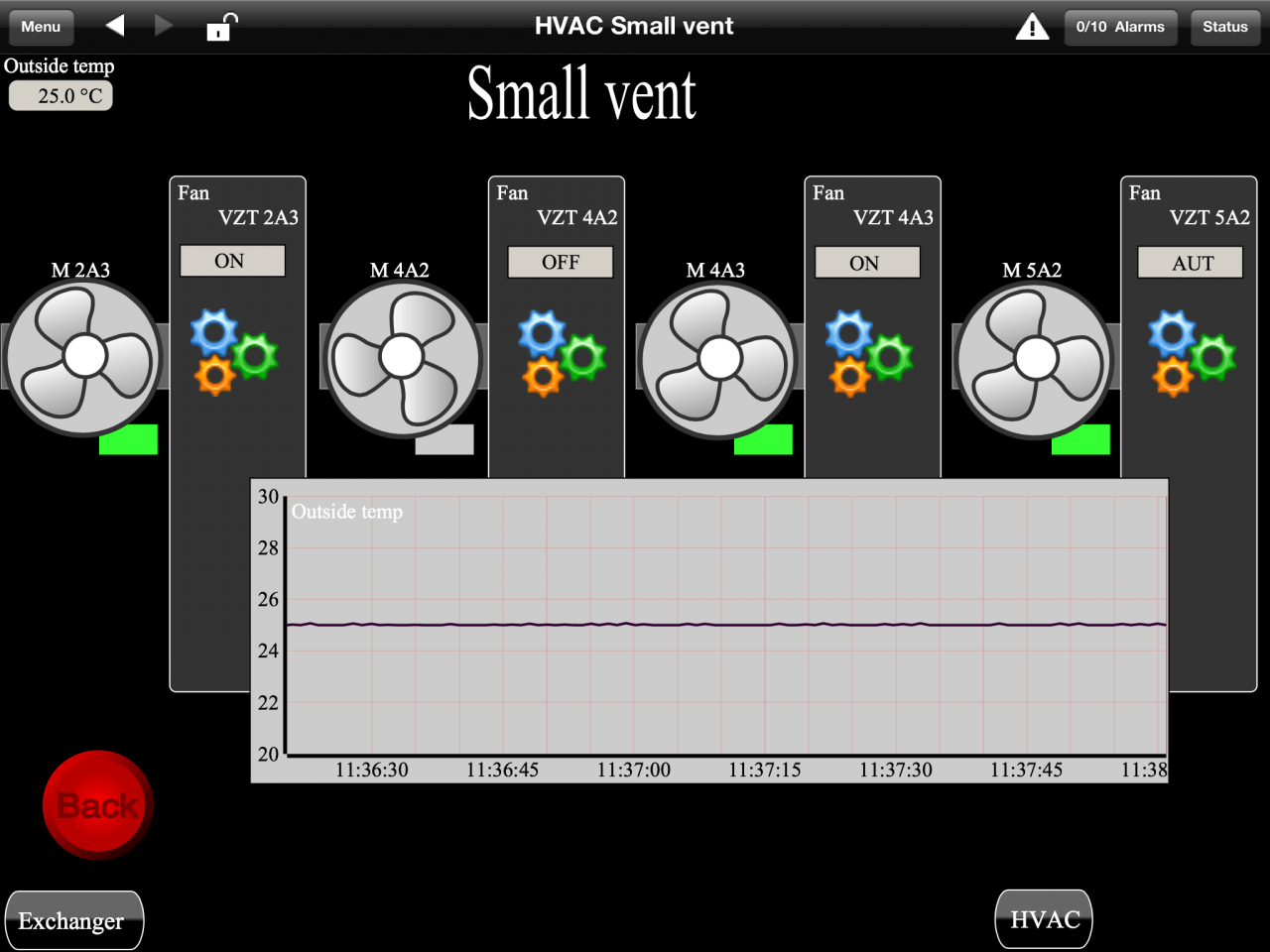Screen dimensions: 1270x952
Task: Open the Menu in top bar
Action: 41,27
